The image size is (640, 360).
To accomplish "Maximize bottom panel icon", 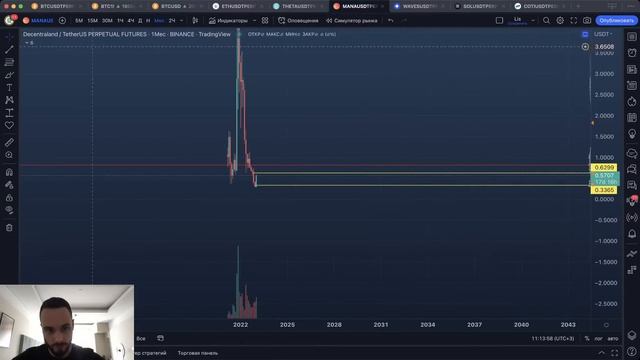I will click(x=615, y=353).
